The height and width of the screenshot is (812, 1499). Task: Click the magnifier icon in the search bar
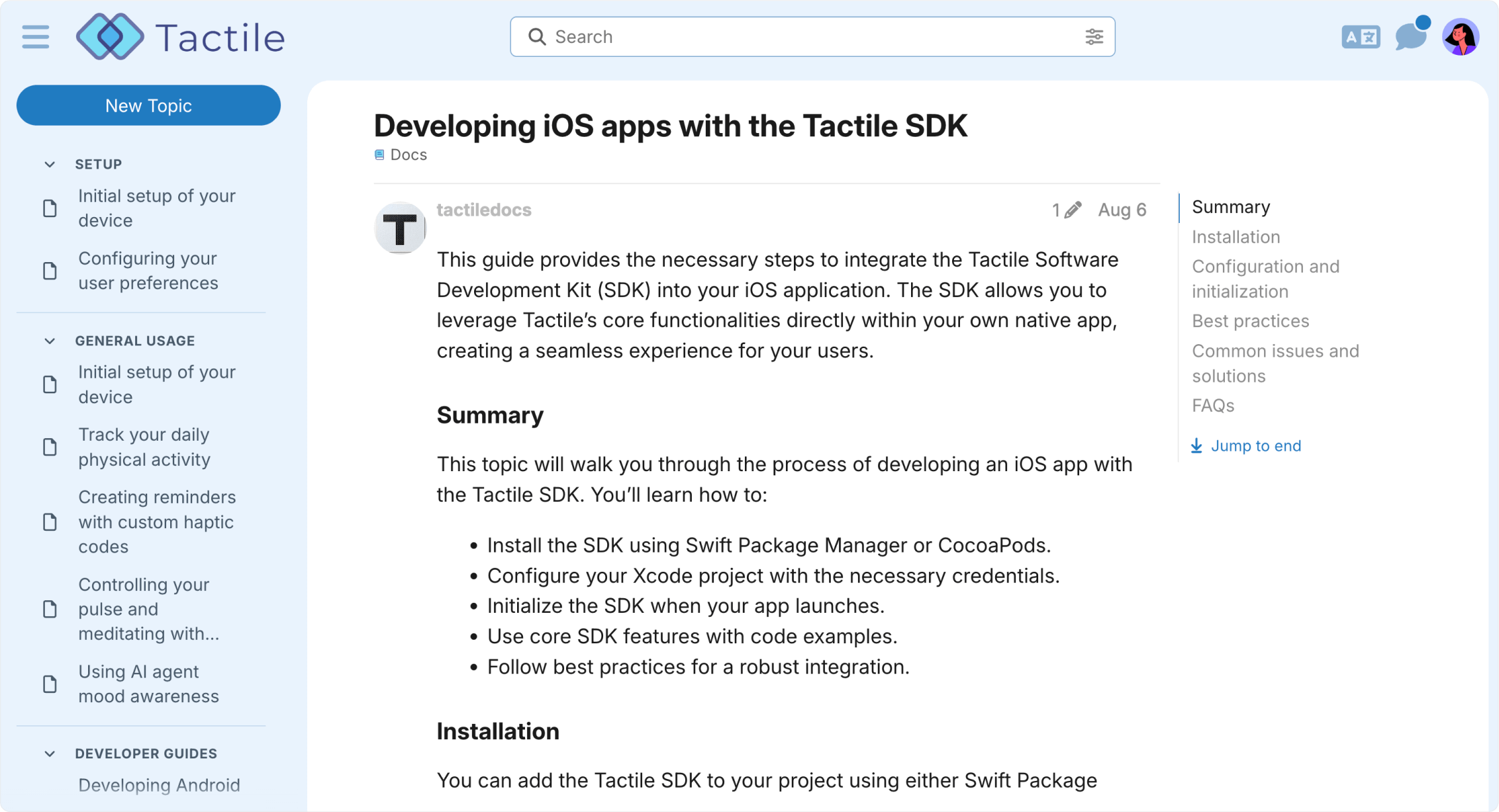pyautogui.click(x=537, y=37)
